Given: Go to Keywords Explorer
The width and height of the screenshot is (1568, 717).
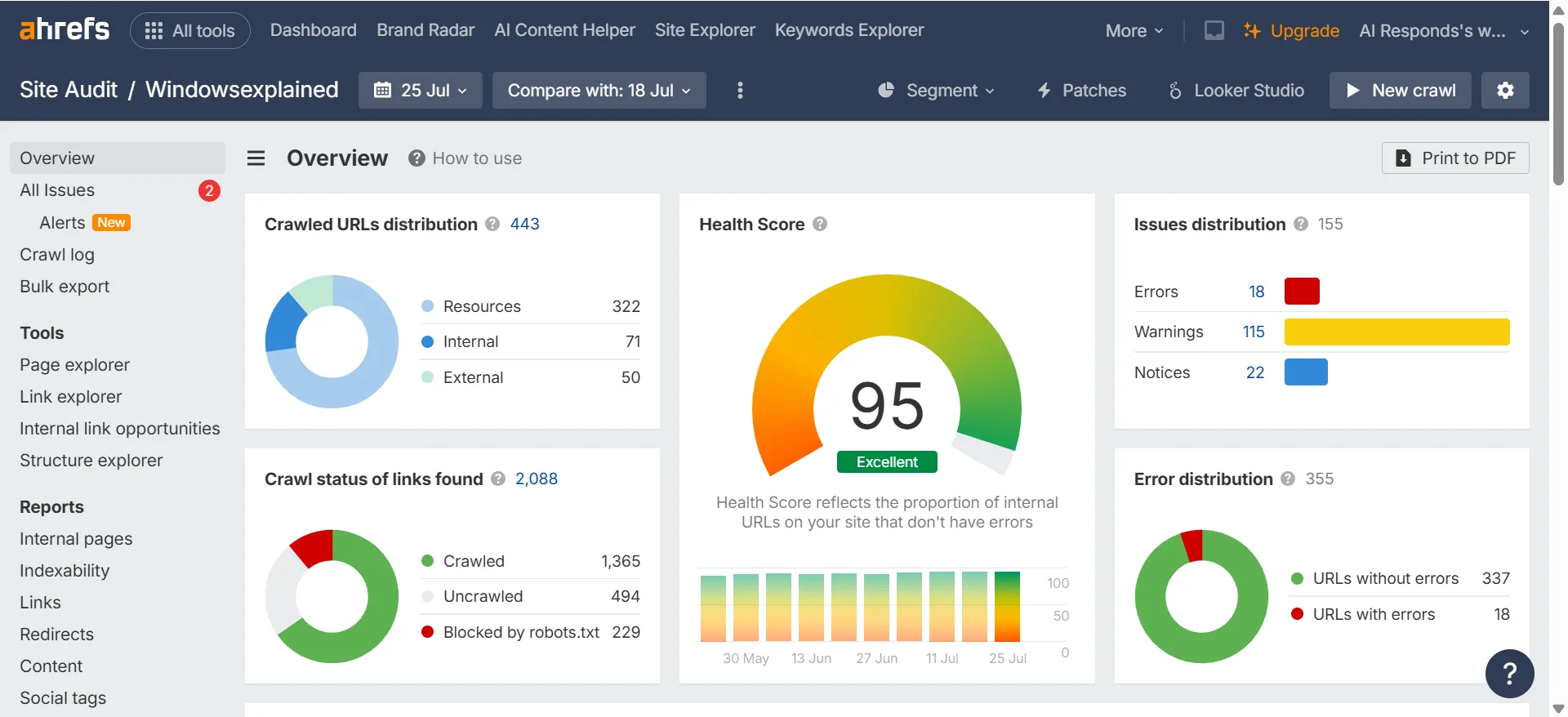Looking at the screenshot, I should click(x=849, y=30).
